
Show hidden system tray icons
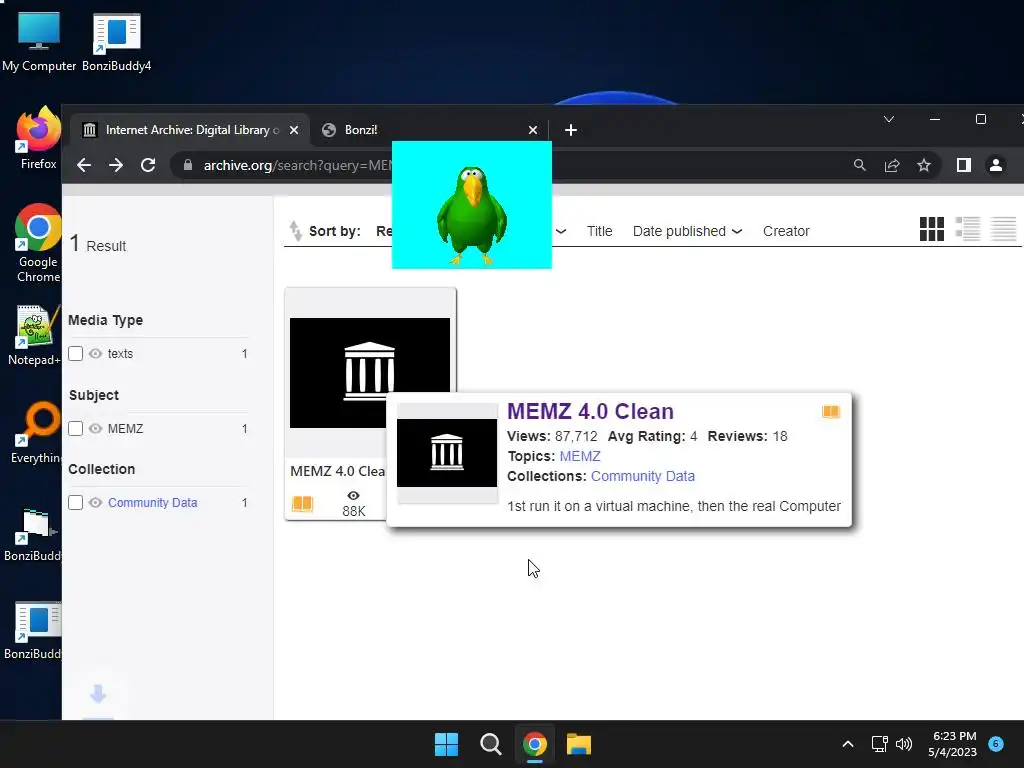848,744
